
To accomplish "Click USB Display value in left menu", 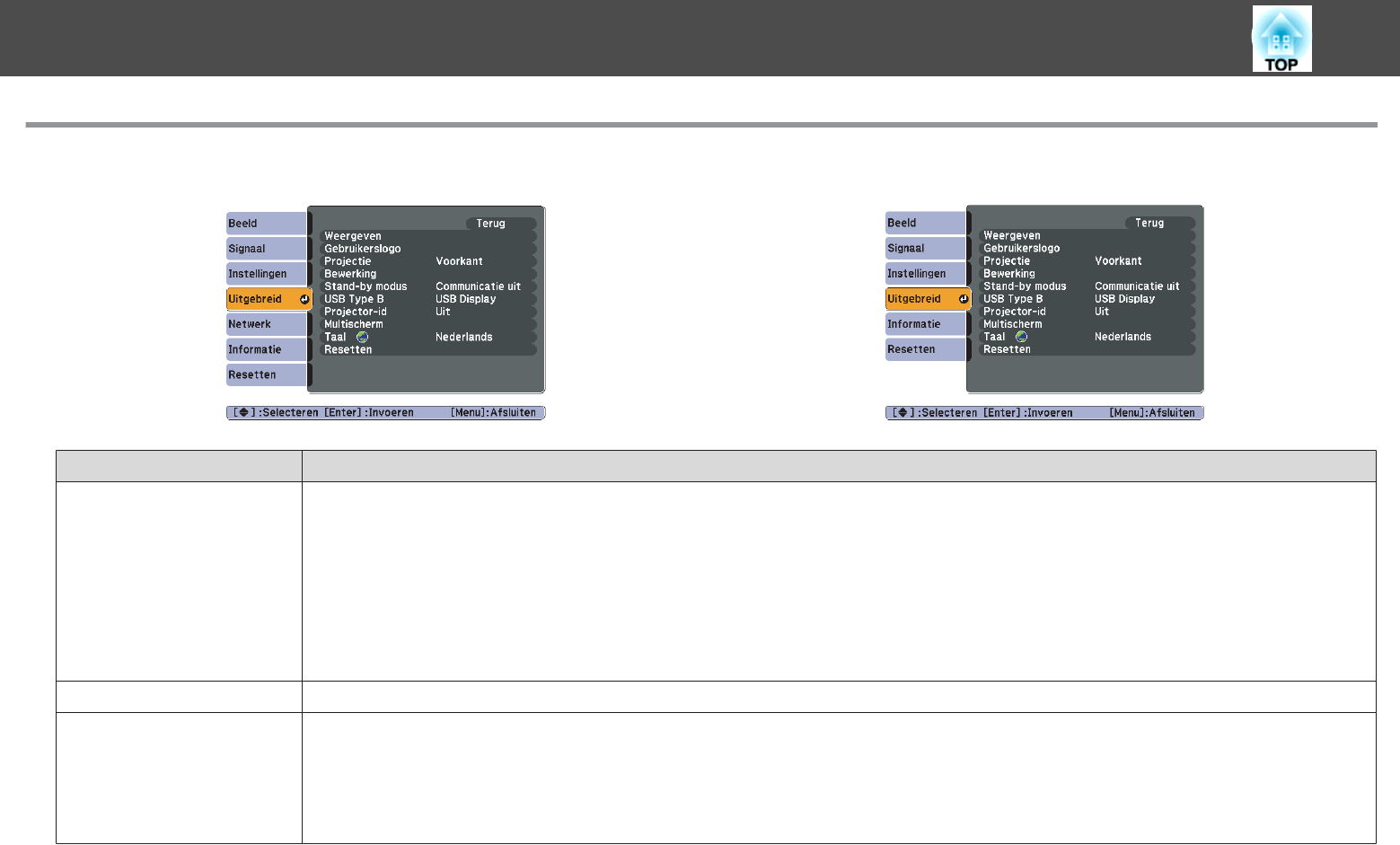I will point(465,299).
